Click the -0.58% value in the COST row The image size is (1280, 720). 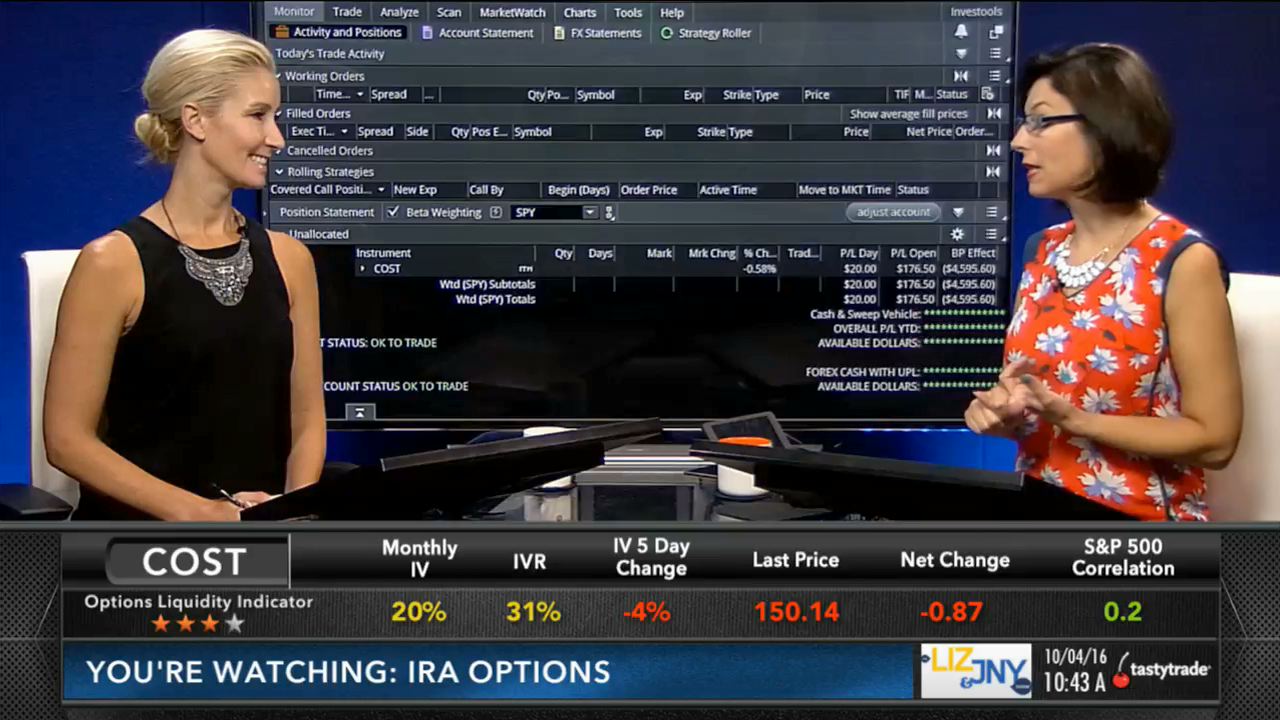click(760, 269)
